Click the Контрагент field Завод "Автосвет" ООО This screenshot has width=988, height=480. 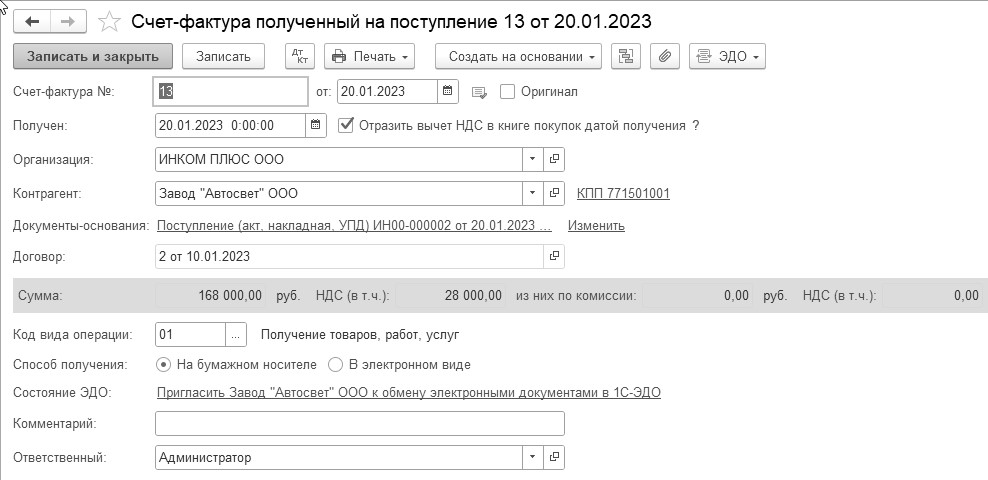pos(338,193)
